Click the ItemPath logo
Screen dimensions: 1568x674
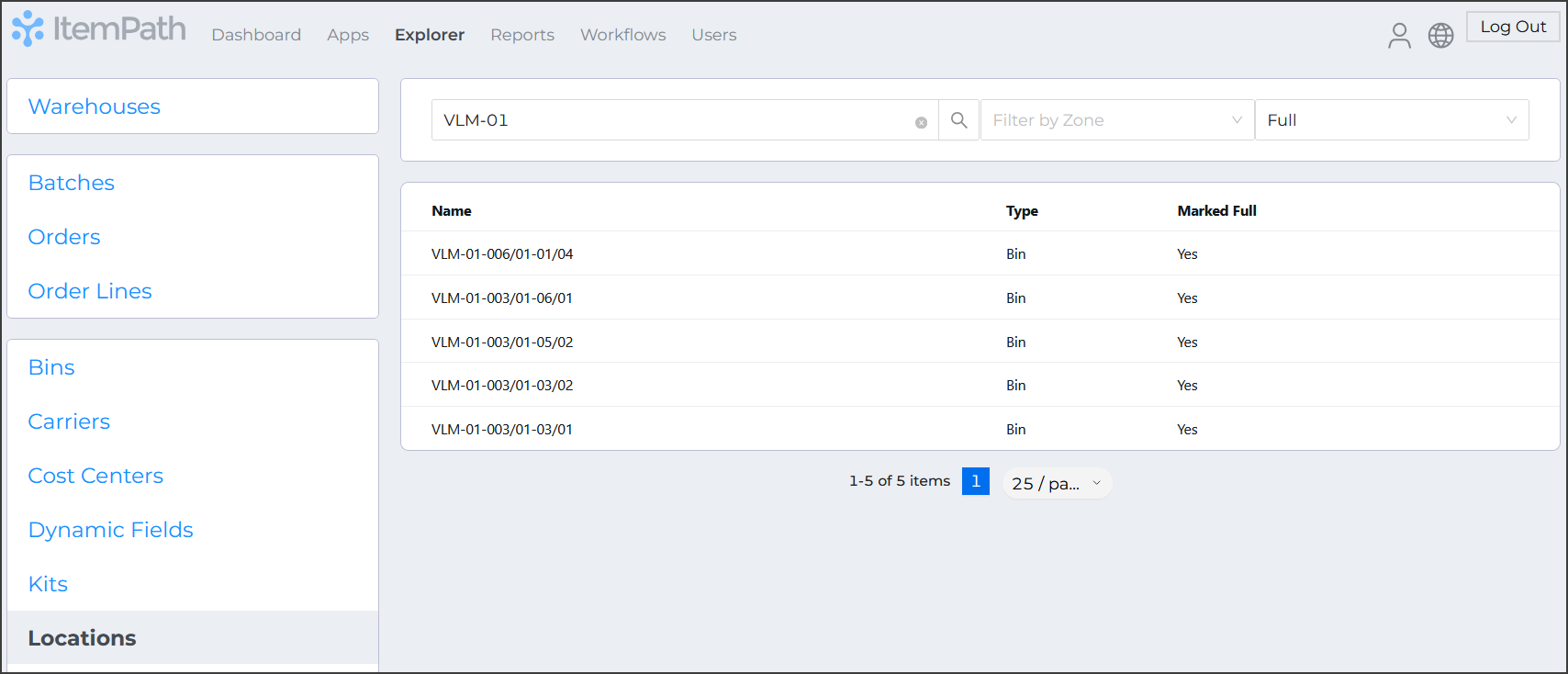click(99, 29)
